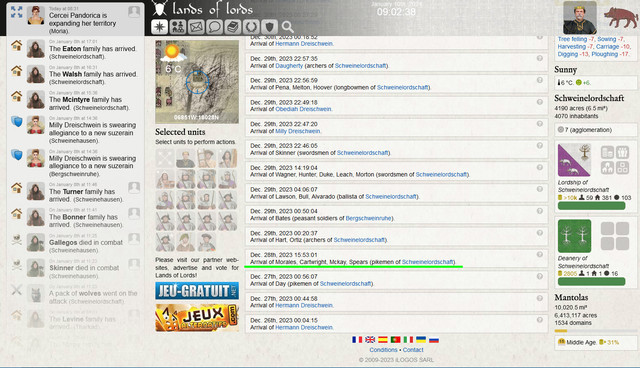The height and width of the screenshot is (368, 640).
Task: Open the Contact footer link
Action: pyautogui.click(x=413, y=350)
